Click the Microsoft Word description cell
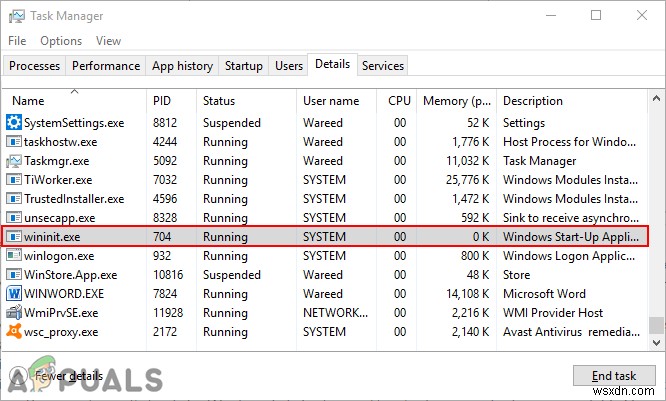666x401 pixels. pyautogui.click(x=544, y=294)
